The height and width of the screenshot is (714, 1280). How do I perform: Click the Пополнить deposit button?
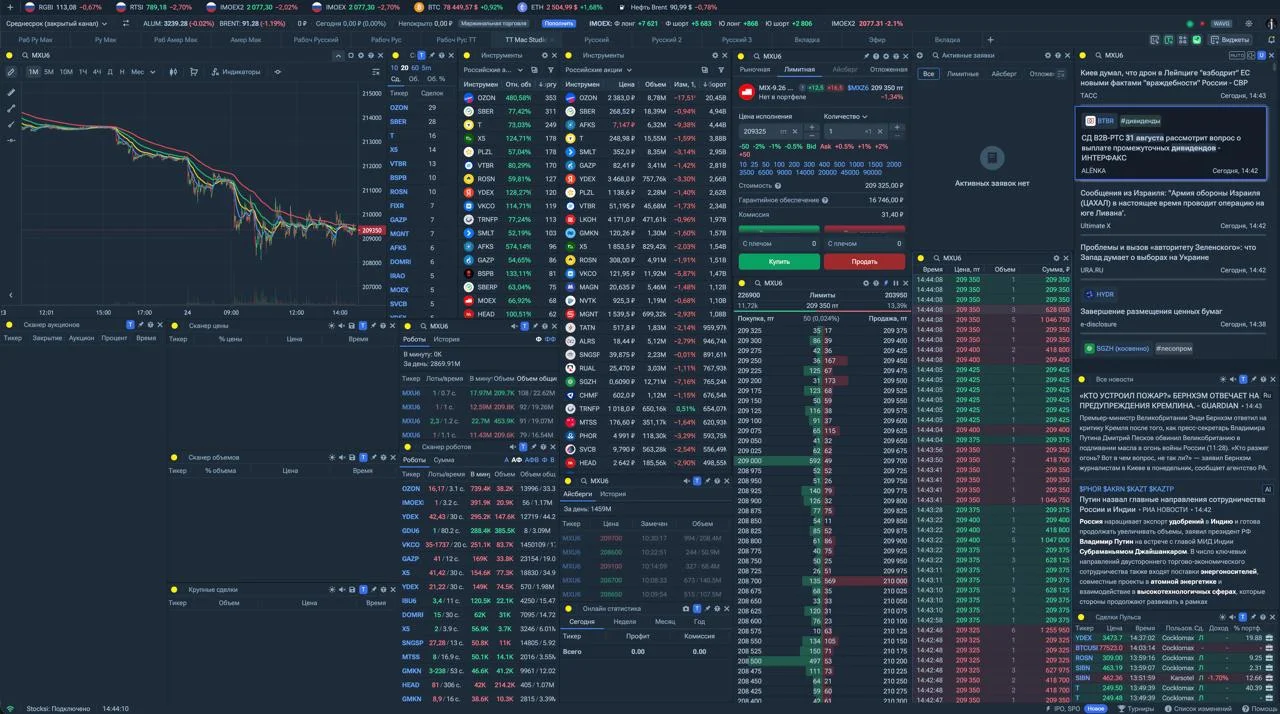pos(559,22)
